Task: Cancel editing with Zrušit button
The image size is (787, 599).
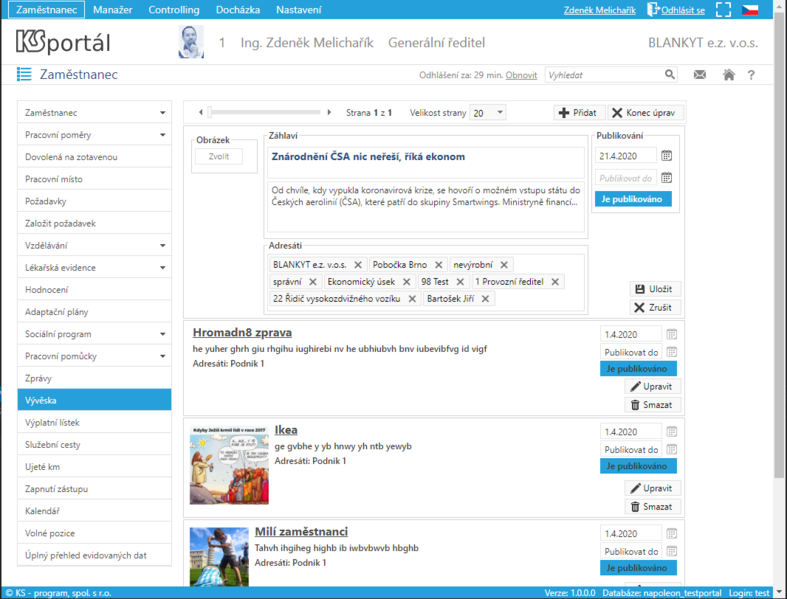Action: tap(655, 307)
